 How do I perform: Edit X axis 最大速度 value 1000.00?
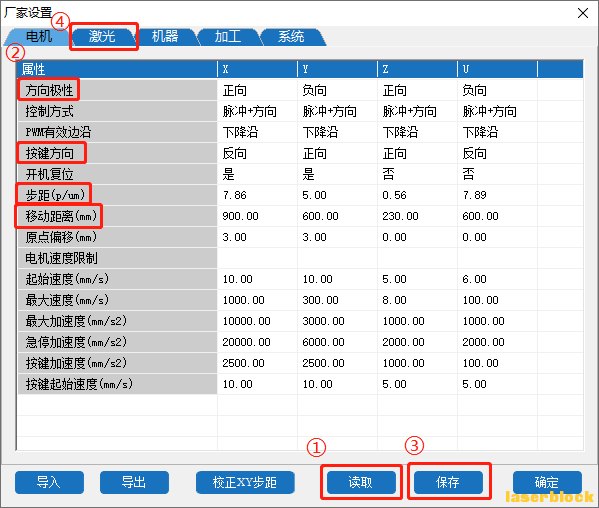click(257, 300)
